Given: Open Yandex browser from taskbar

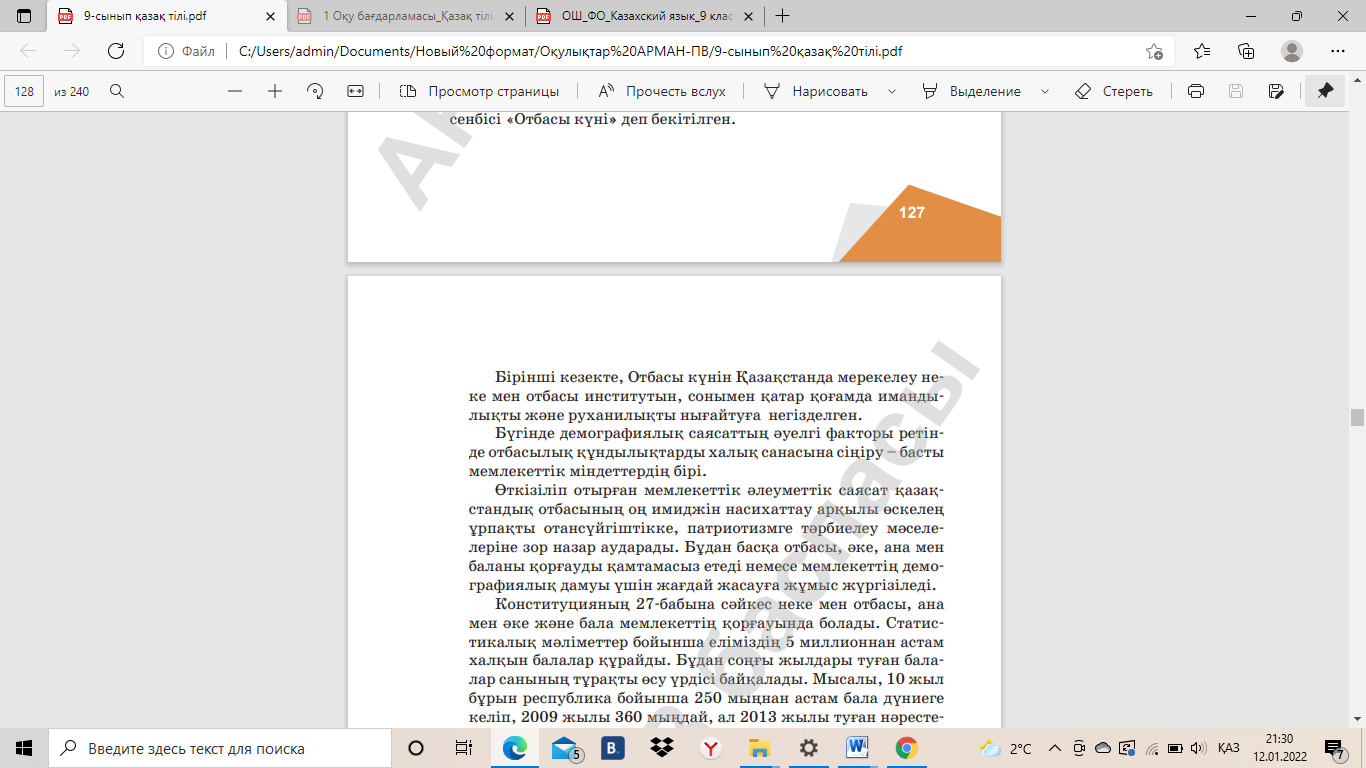Looking at the screenshot, I should click(710, 748).
